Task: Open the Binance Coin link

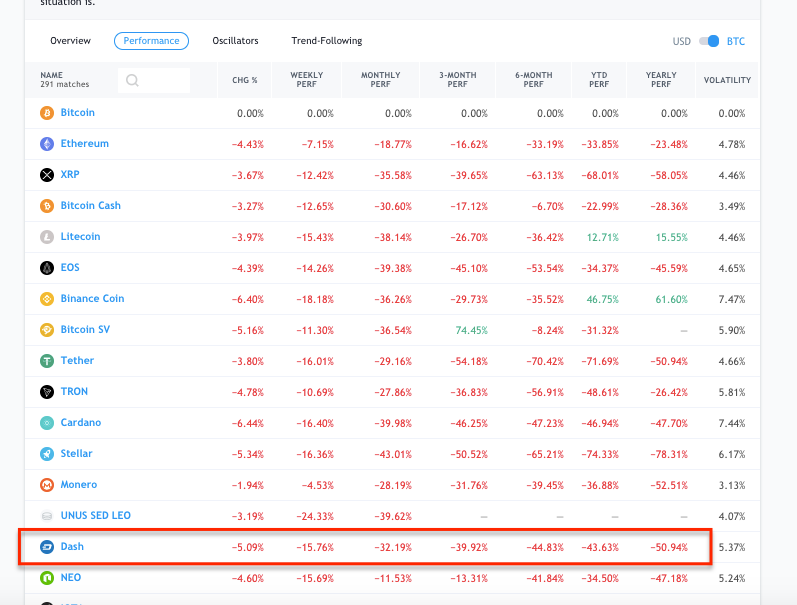Action: (92, 298)
